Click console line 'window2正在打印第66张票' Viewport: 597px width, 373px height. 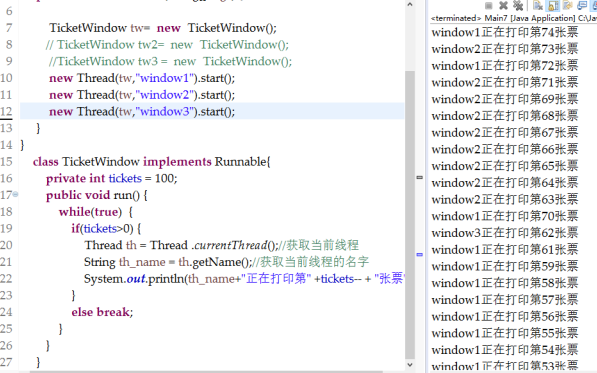(x=505, y=149)
